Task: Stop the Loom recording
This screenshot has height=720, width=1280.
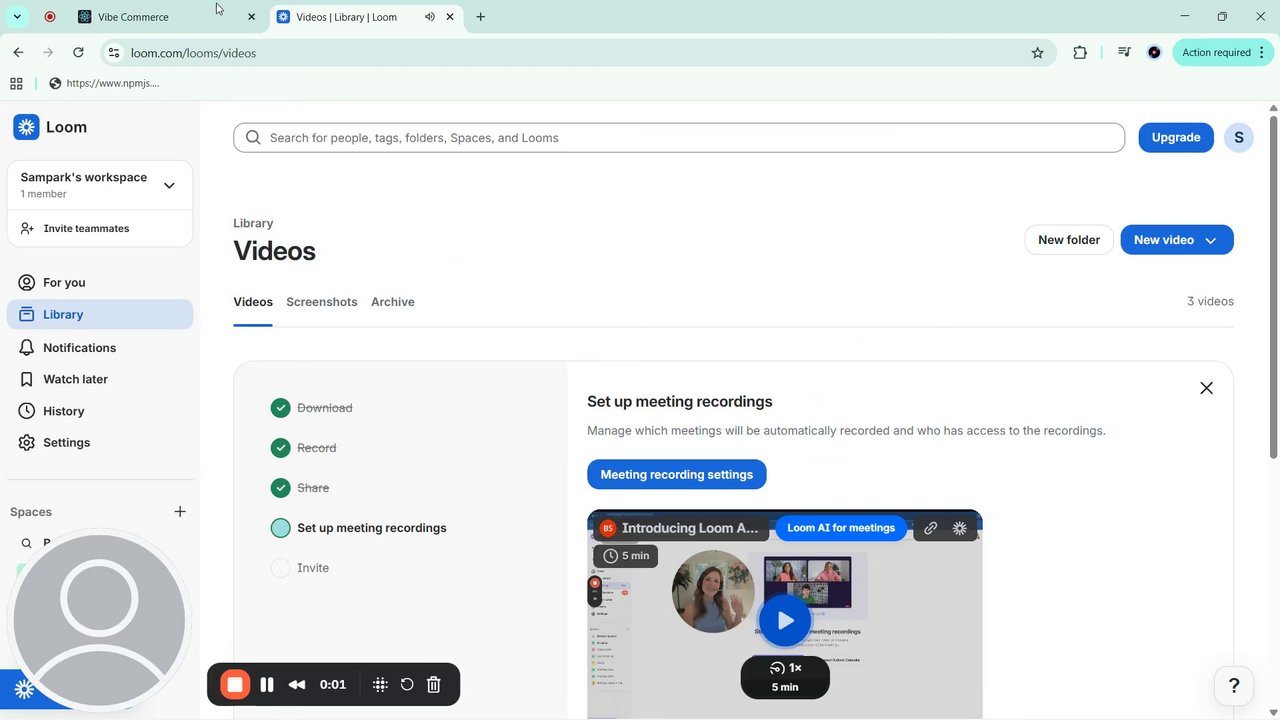Action: pyautogui.click(x=235, y=685)
